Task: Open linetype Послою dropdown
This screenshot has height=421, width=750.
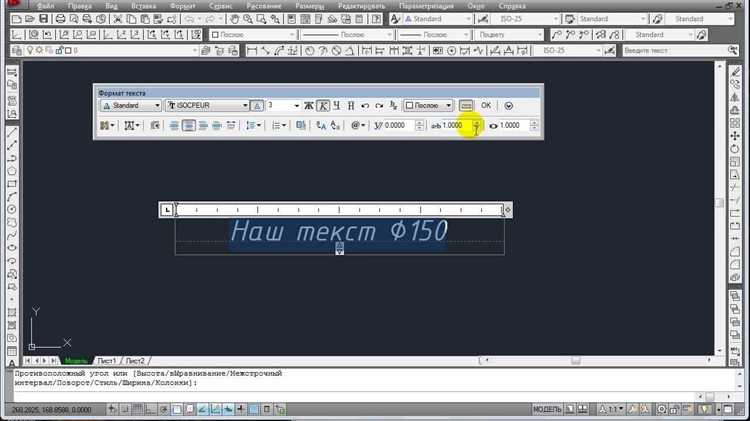Action: click(x=347, y=35)
